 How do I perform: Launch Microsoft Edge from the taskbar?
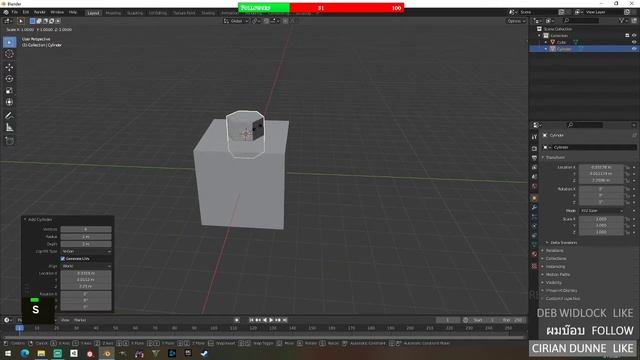pyautogui.click(x=24, y=353)
